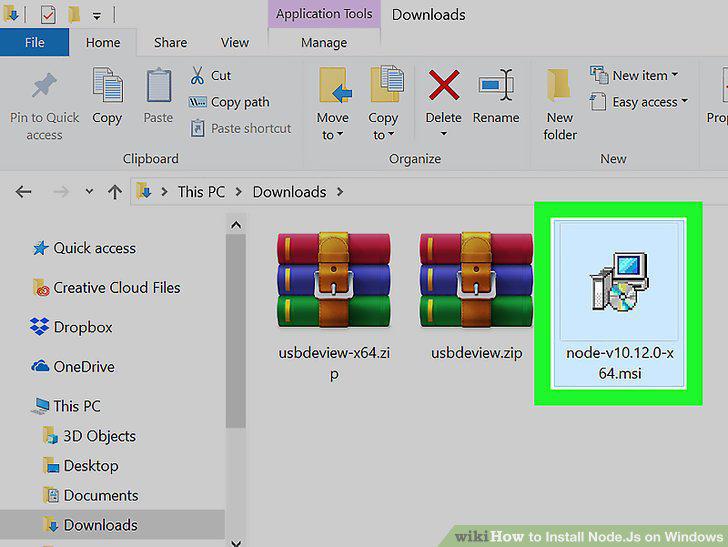The width and height of the screenshot is (728, 547).
Task: Expand chevron after This PC in address bar
Action: [239, 191]
